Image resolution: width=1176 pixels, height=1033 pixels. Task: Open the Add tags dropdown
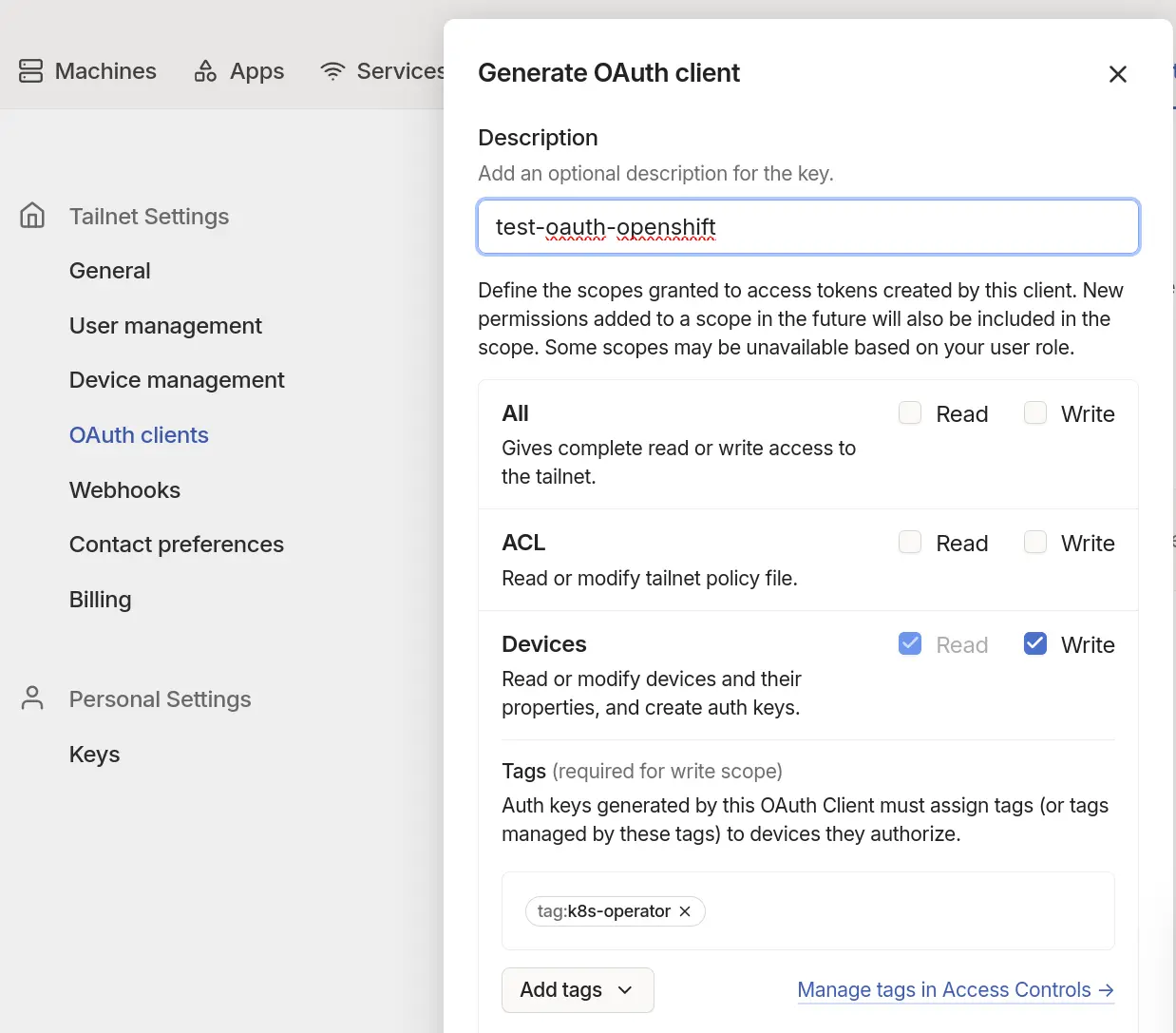tap(578, 990)
